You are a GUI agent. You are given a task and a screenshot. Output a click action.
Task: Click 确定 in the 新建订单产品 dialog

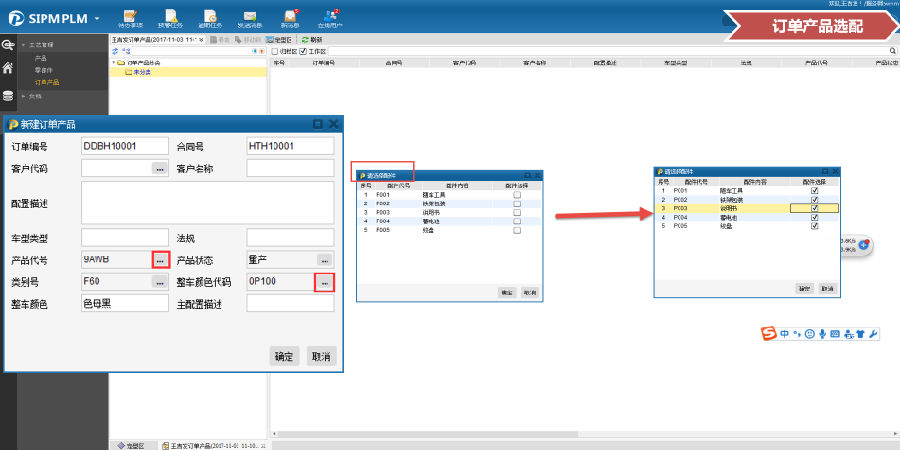[x=284, y=356]
